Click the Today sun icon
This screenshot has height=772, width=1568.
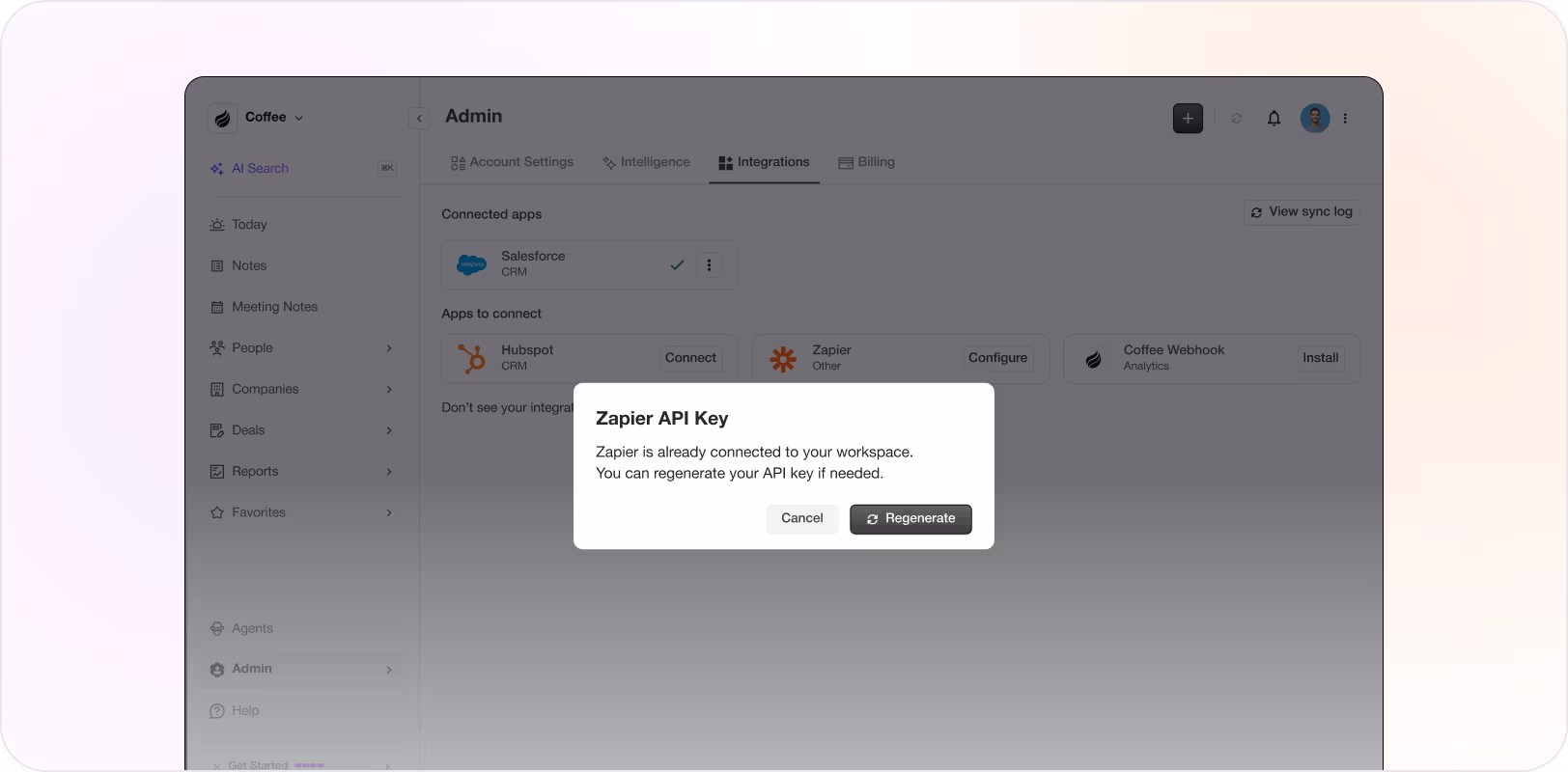[x=217, y=225]
